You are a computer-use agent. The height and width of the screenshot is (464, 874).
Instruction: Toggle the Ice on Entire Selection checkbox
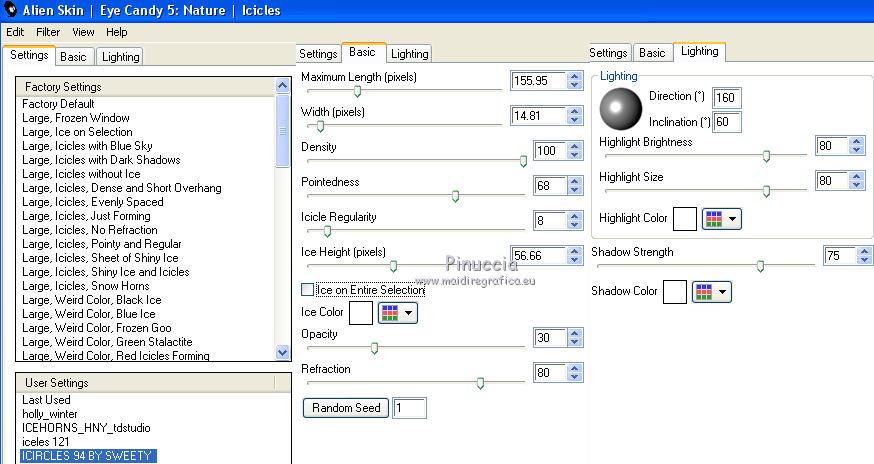(x=307, y=289)
